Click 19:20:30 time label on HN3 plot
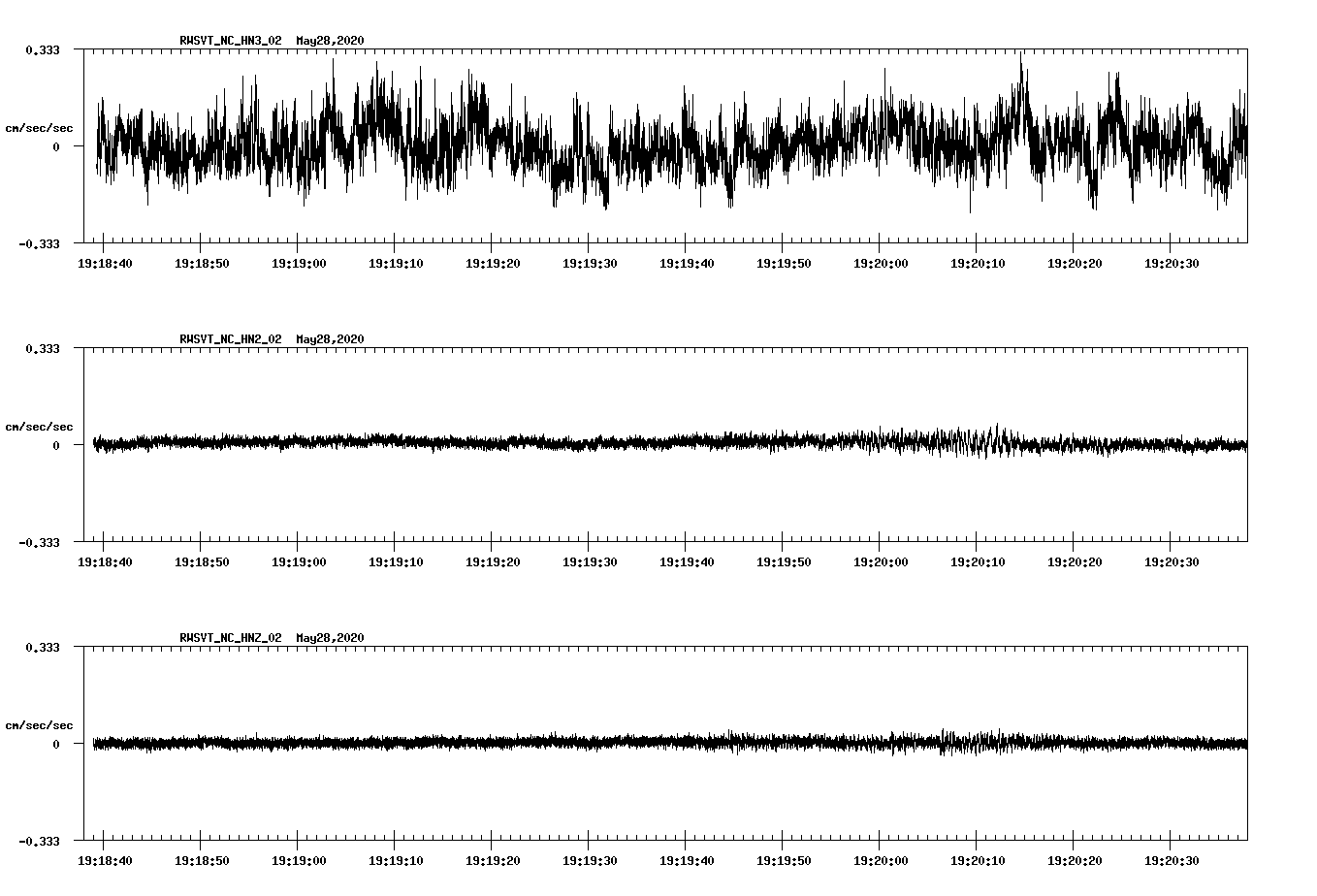This screenshot has height=896, width=1317. pyautogui.click(x=1171, y=264)
